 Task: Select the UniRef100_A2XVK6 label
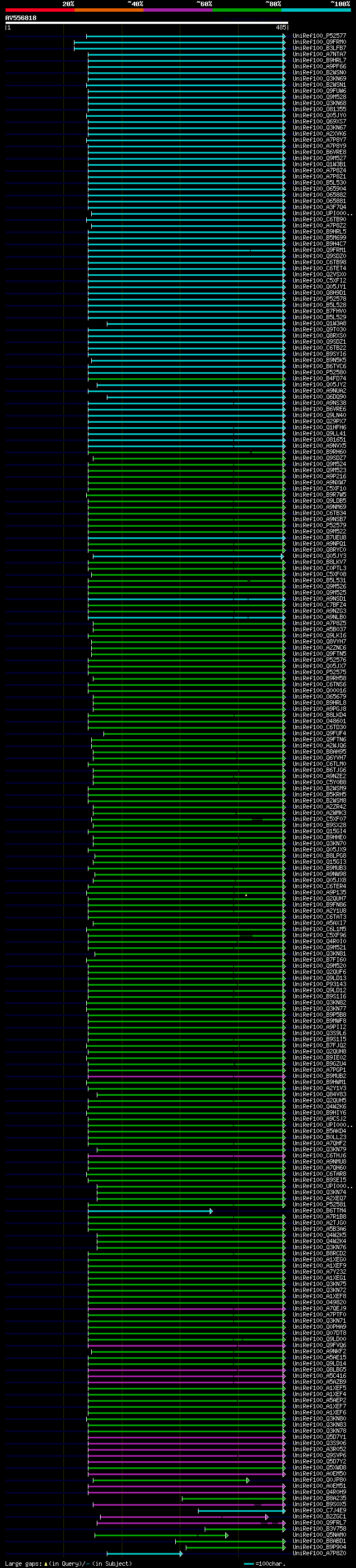pos(319,134)
